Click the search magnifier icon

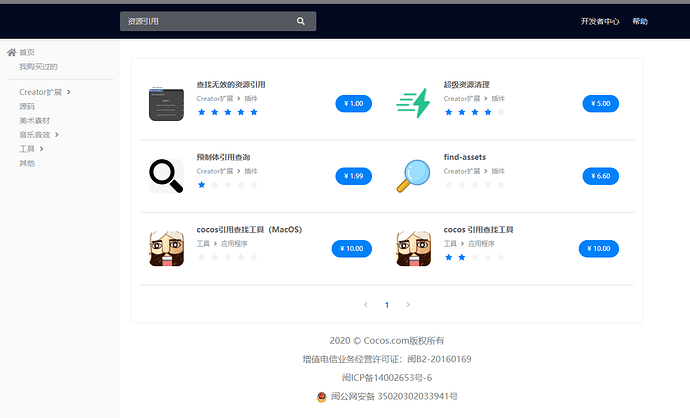[301, 21]
